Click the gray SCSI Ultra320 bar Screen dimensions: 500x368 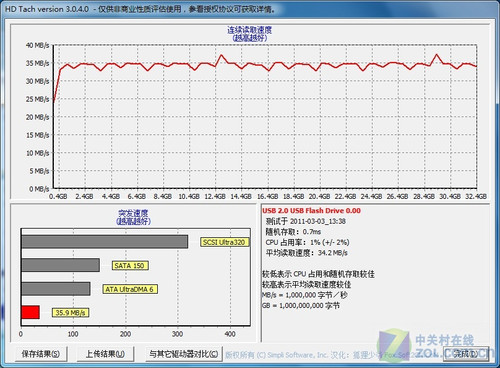pyautogui.click(x=104, y=242)
